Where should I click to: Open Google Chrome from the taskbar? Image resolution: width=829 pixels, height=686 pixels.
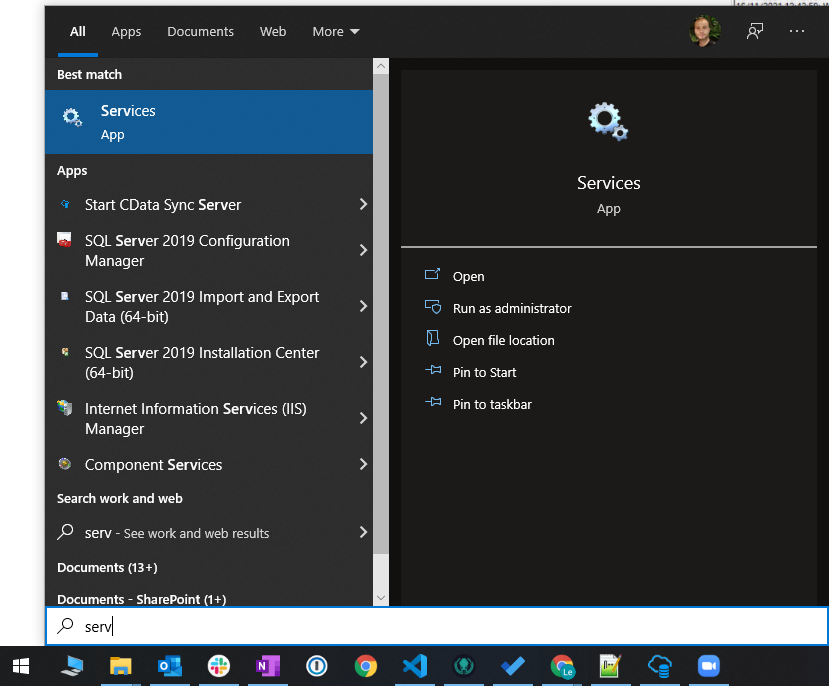[x=366, y=666]
